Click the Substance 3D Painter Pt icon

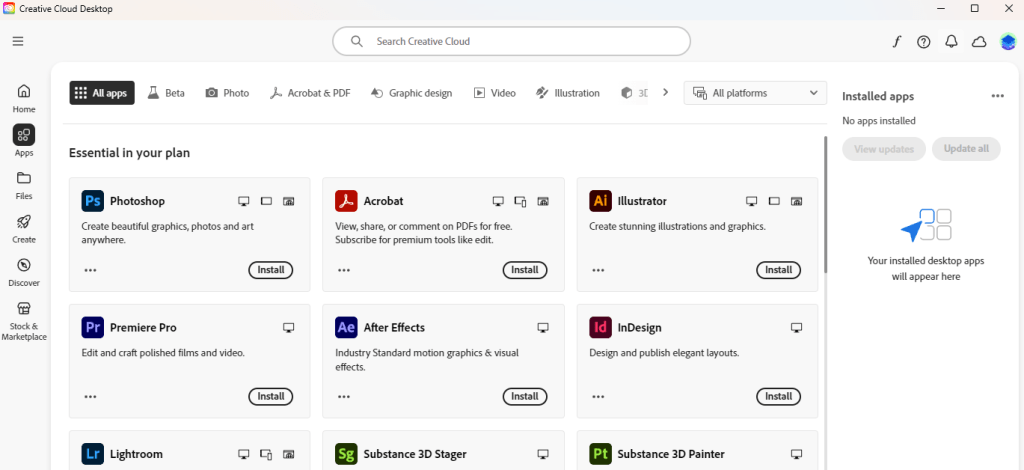coord(600,454)
